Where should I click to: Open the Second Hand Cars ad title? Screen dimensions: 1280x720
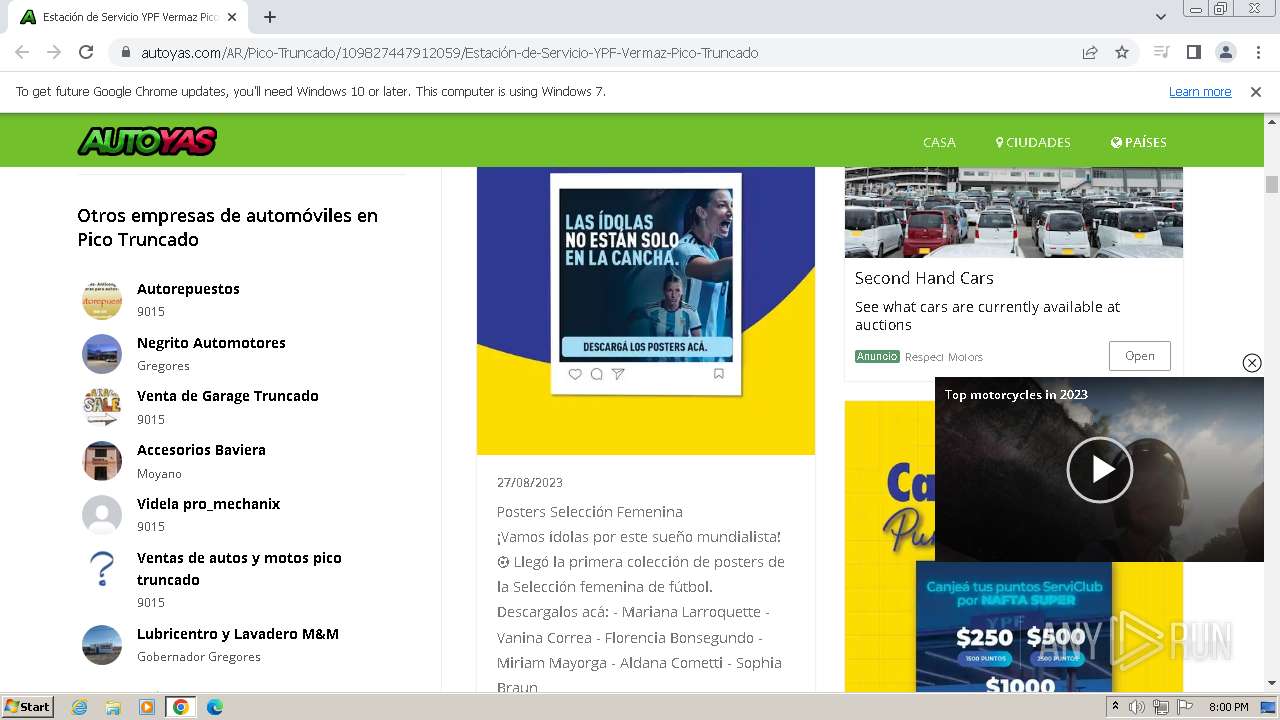coord(924,278)
